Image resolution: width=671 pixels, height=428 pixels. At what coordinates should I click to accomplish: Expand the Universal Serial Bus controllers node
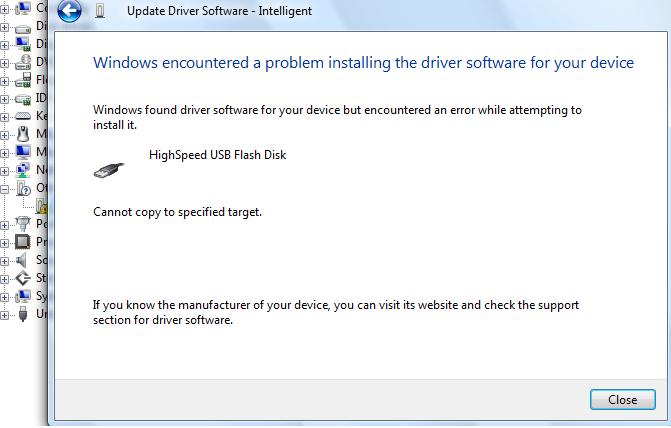click(4, 315)
